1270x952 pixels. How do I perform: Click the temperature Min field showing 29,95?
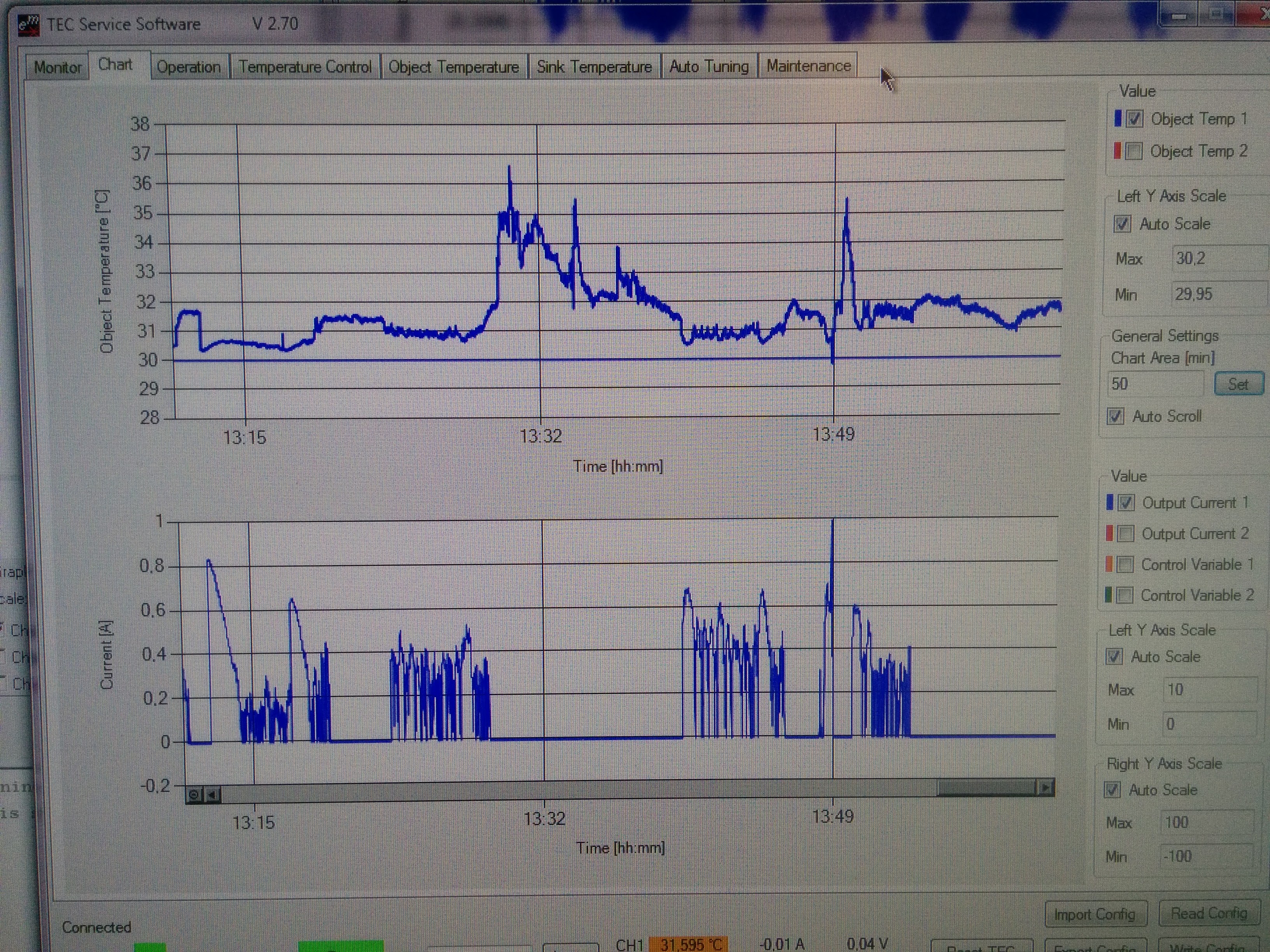coord(1219,294)
